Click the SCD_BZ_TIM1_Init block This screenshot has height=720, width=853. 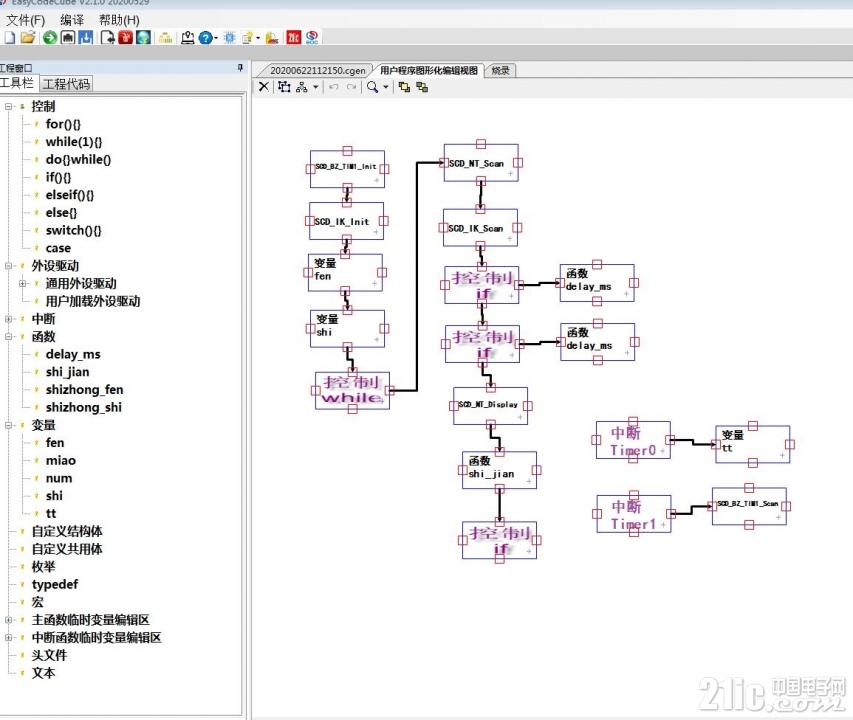pyautogui.click(x=347, y=169)
